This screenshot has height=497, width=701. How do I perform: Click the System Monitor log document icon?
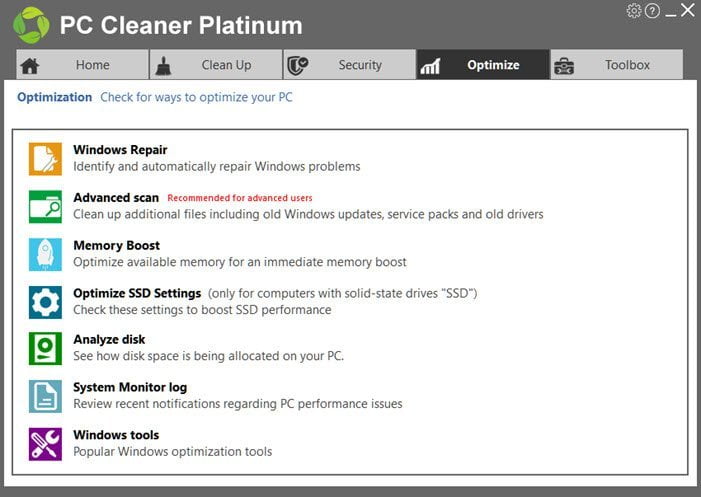pos(45,396)
